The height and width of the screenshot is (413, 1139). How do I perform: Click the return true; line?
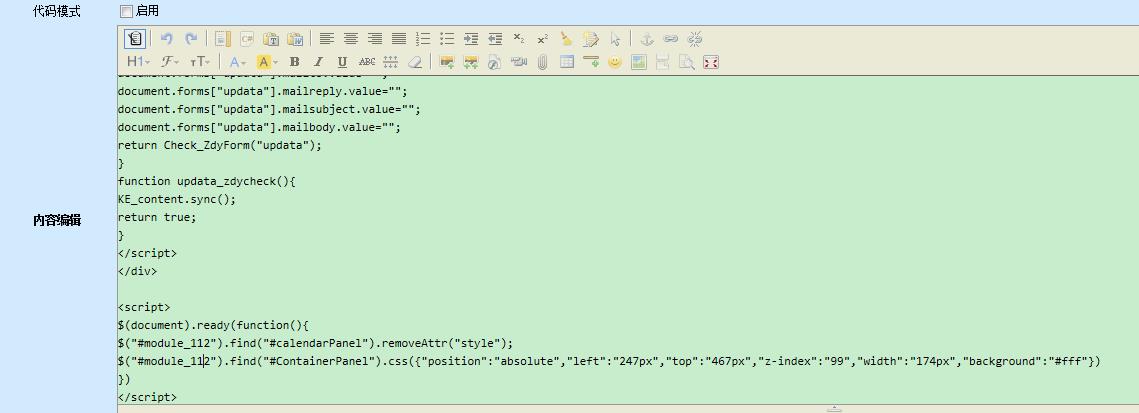click(157, 218)
